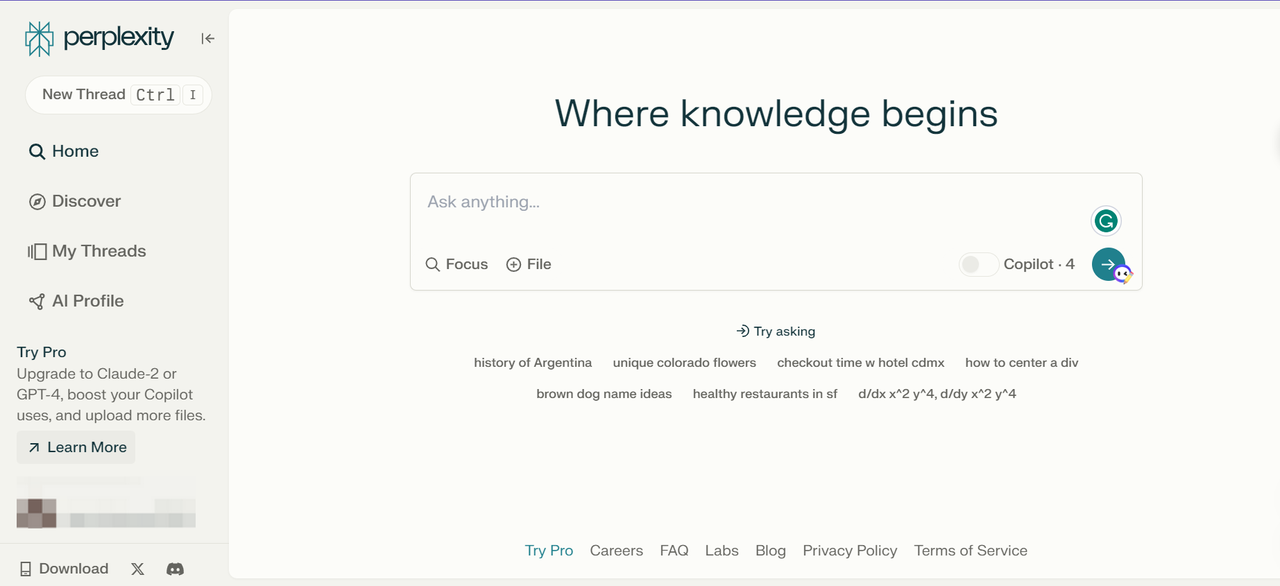Open the Privacy Policy link
The image size is (1280, 586).
click(850, 551)
